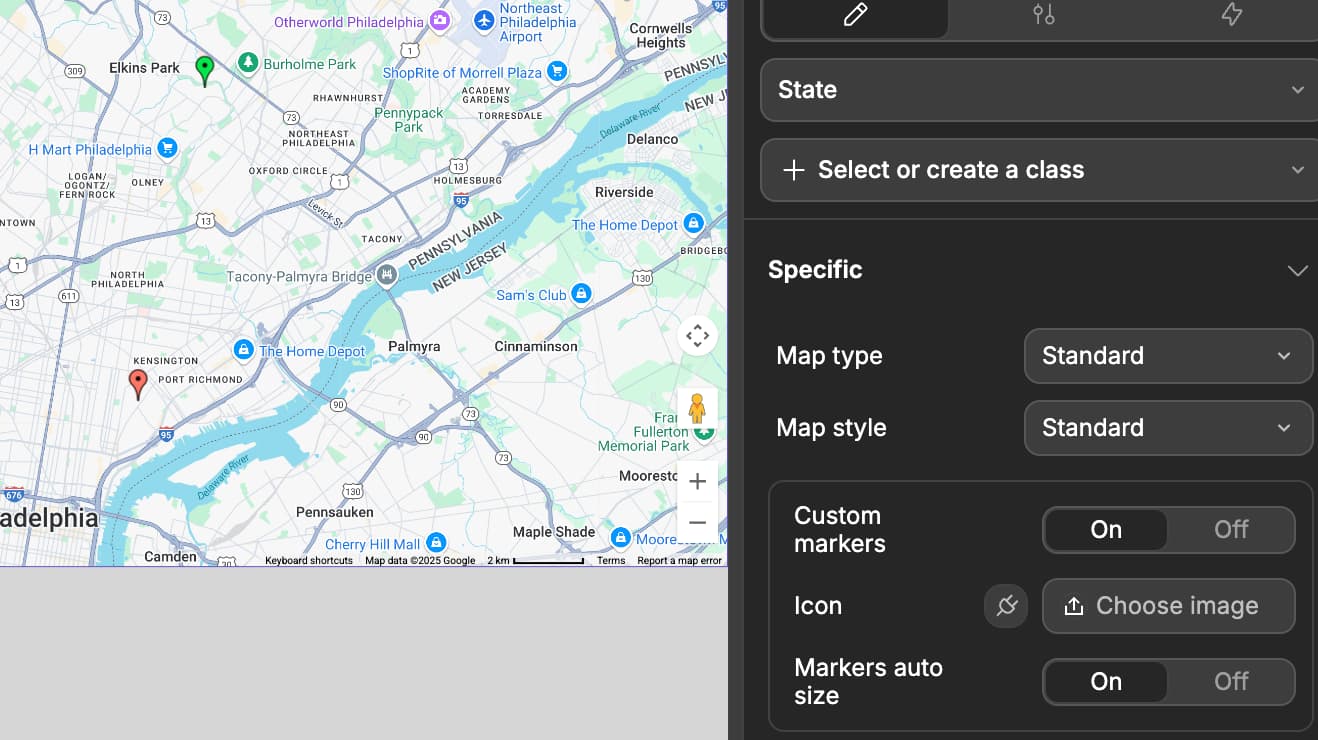Open Select or create a class dropdown

[x=1039, y=170]
